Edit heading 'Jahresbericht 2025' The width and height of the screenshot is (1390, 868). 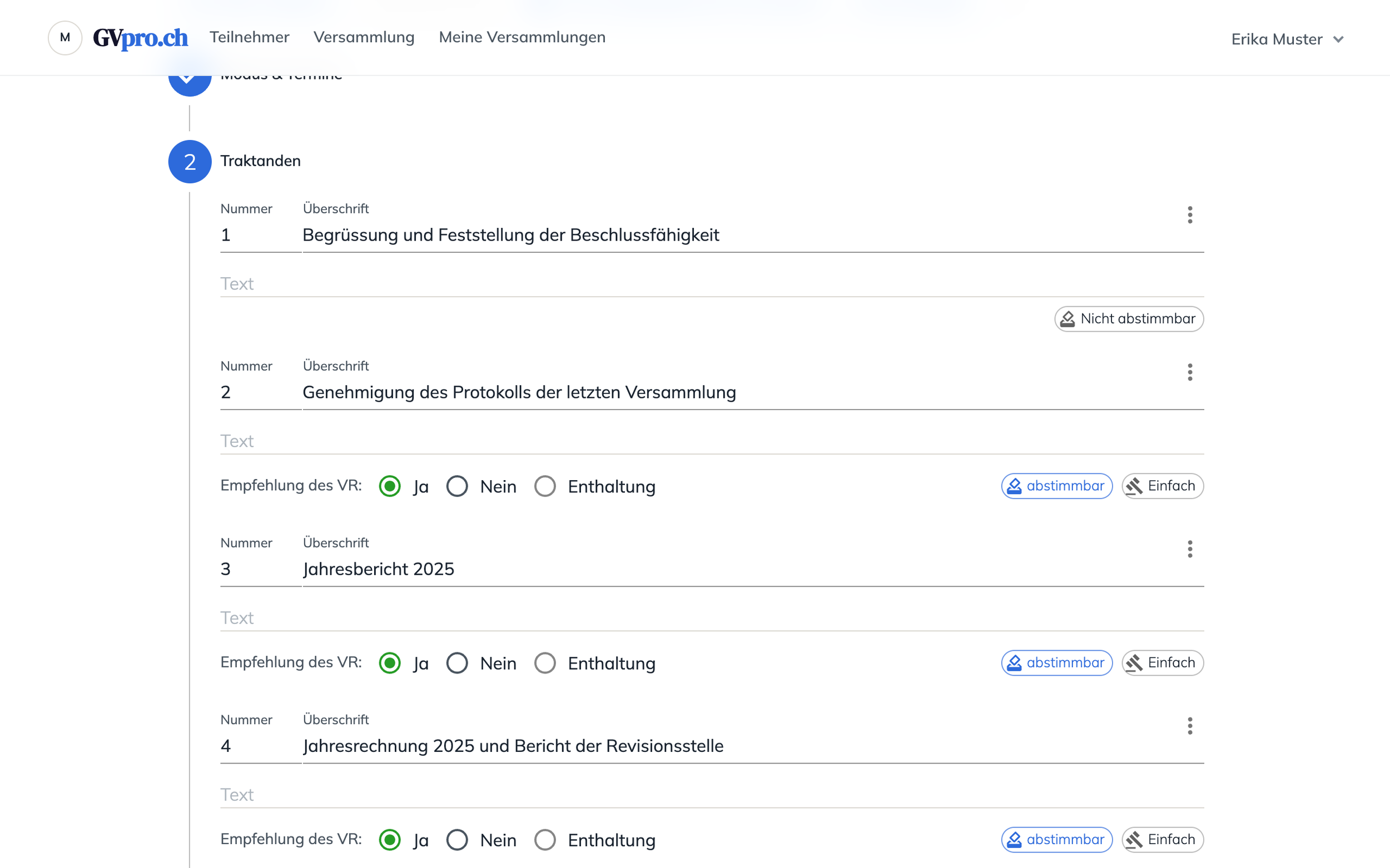[753, 569]
